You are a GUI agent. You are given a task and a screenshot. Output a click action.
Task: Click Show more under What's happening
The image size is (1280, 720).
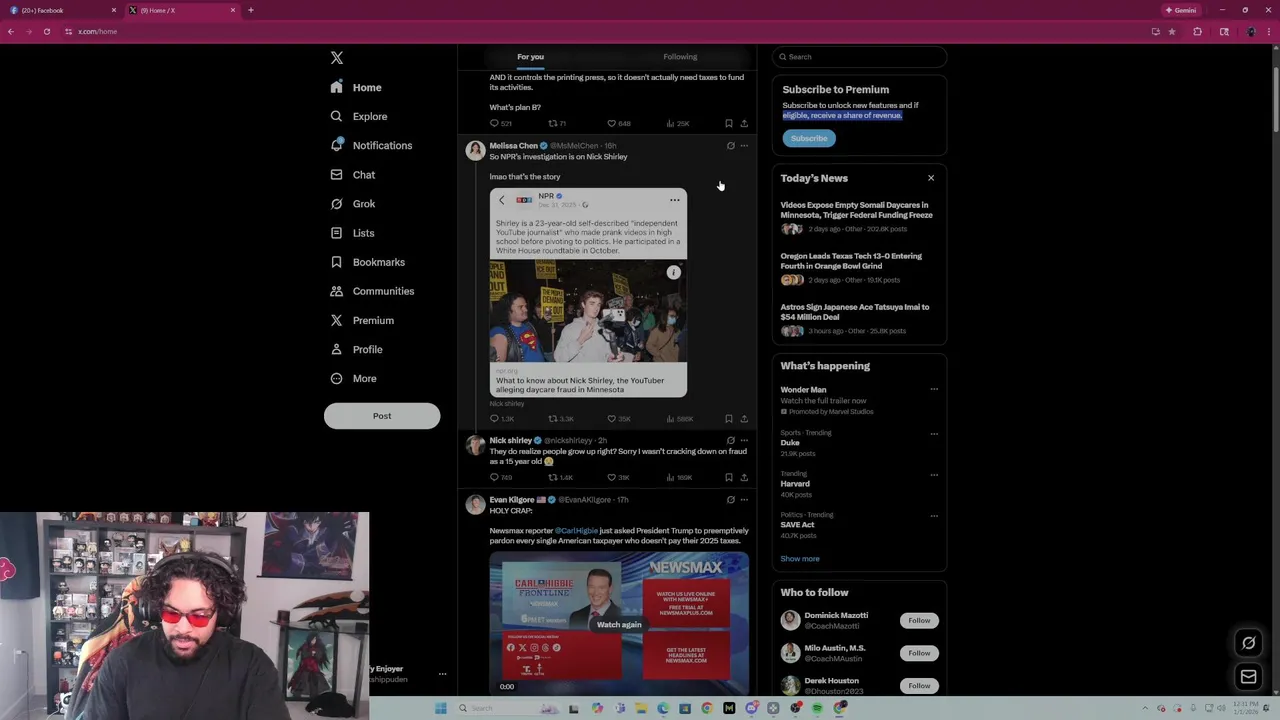click(800, 559)
